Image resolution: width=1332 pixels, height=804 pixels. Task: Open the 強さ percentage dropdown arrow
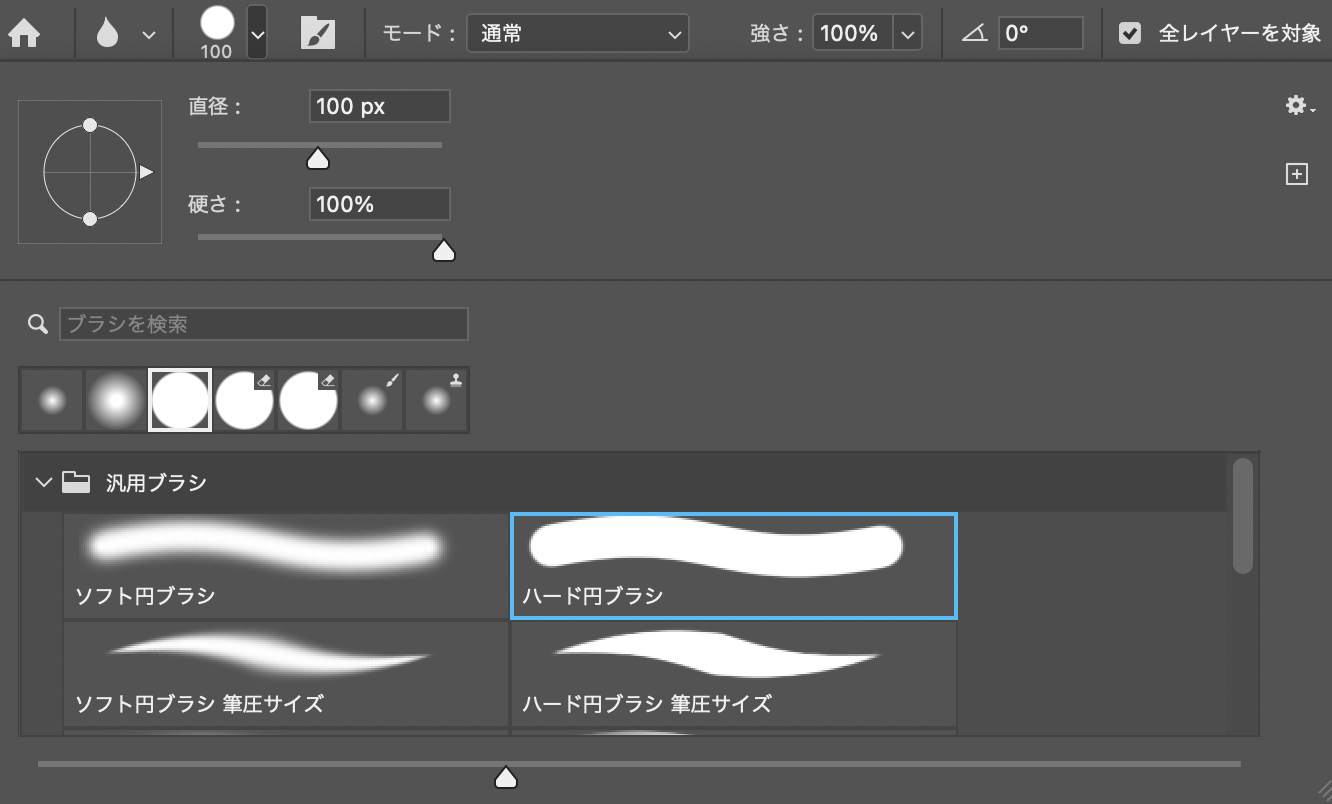908,33
